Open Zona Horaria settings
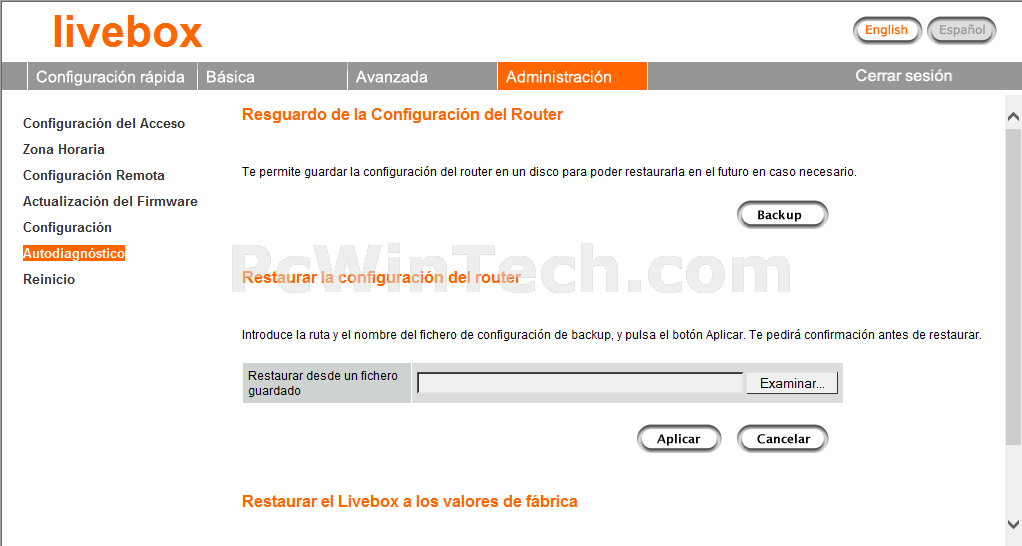Viewport: 1022px width, 546px height. 64,149
